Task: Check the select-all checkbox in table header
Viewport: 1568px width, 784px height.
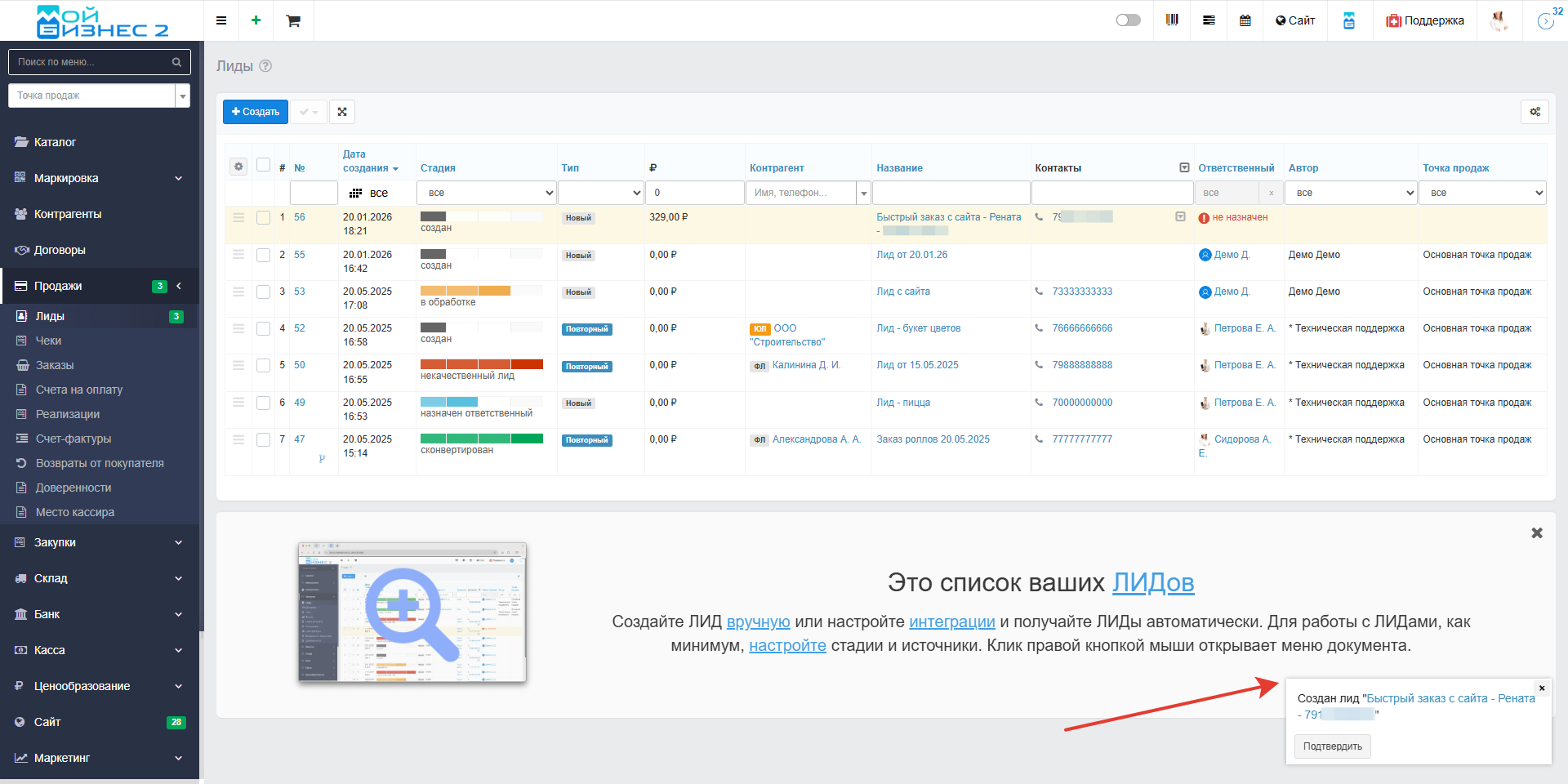Action: pos(263,165)
